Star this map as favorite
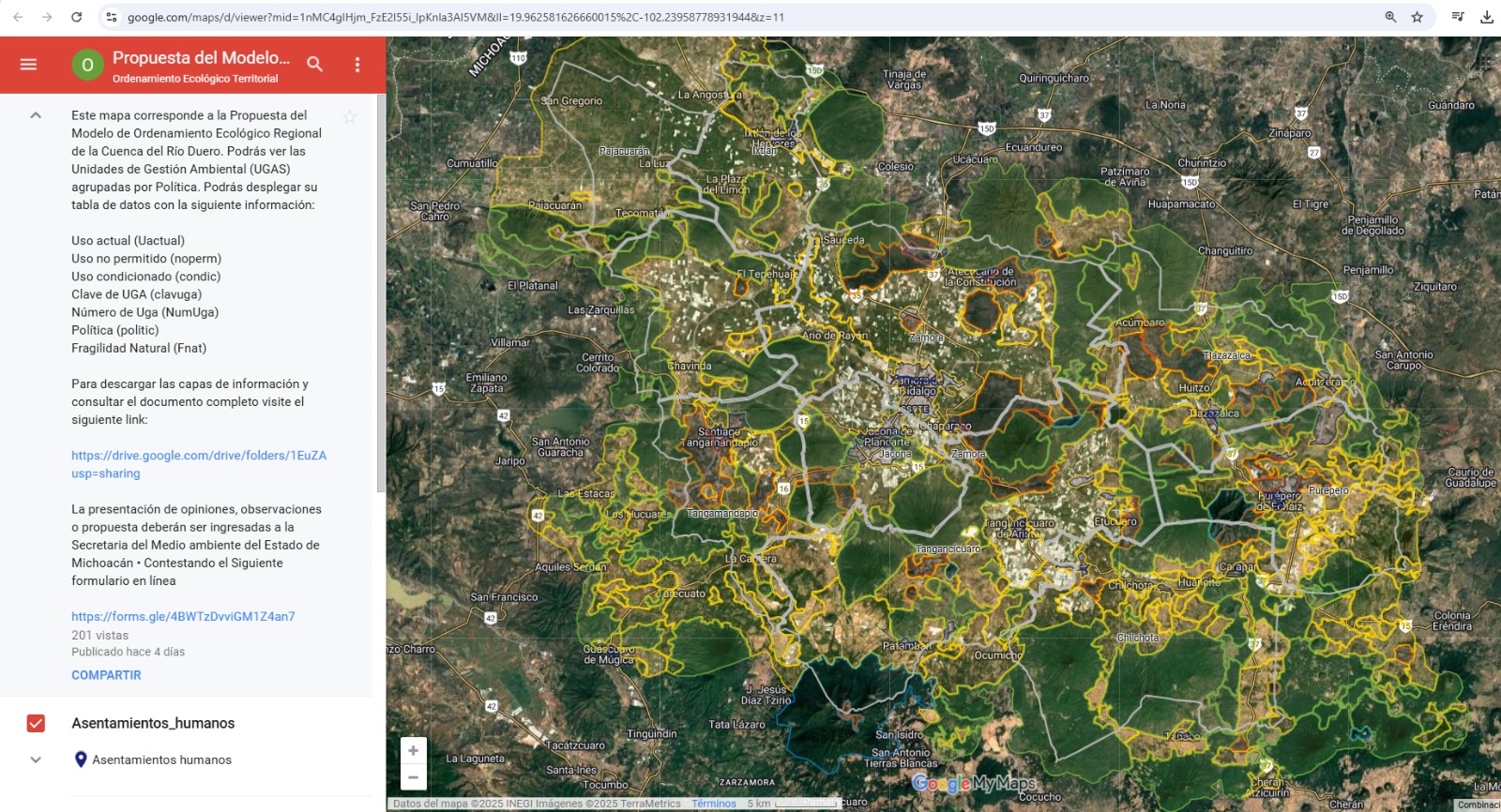This screenshot has height=812, width=1501. pos(350,116)
